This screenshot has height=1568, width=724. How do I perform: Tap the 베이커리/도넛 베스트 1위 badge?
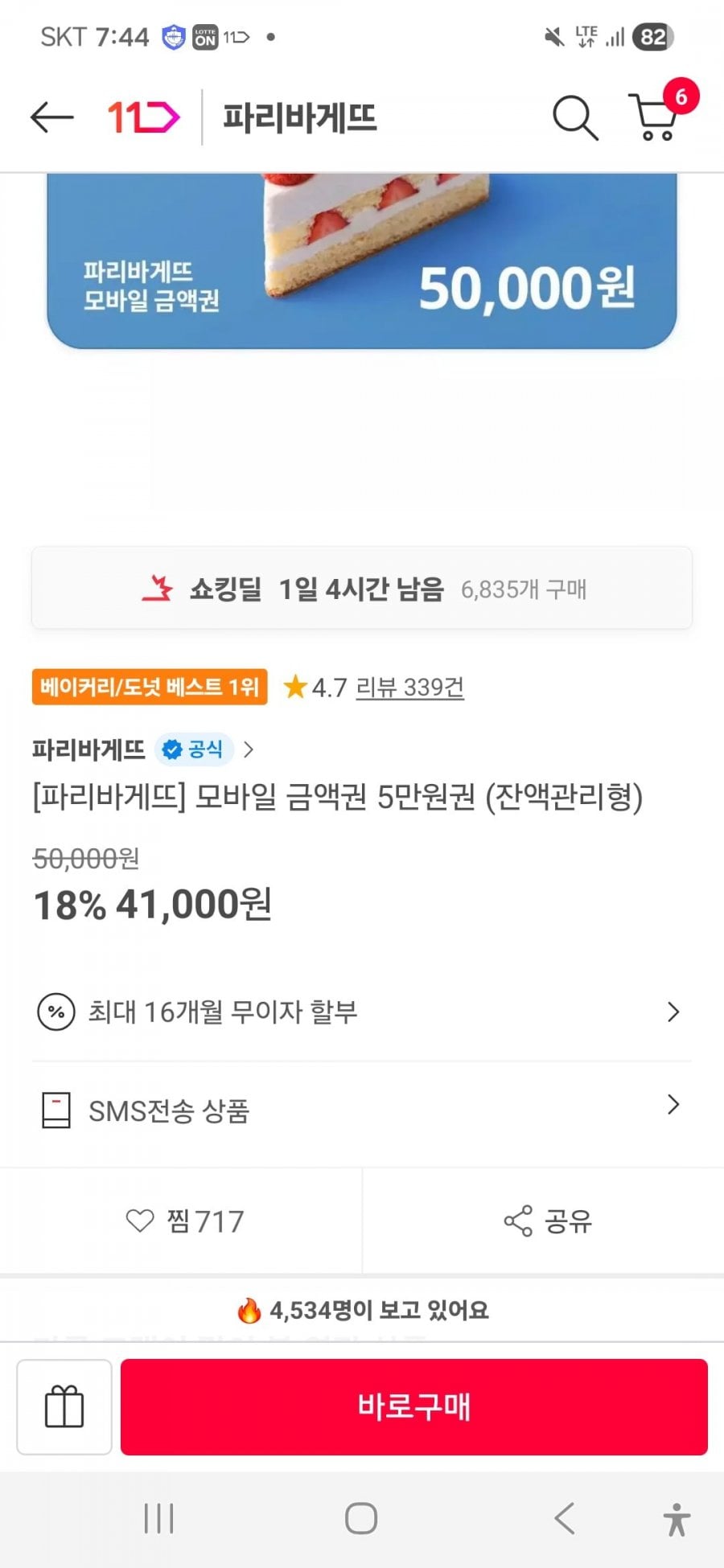click(x=150, y=688)
